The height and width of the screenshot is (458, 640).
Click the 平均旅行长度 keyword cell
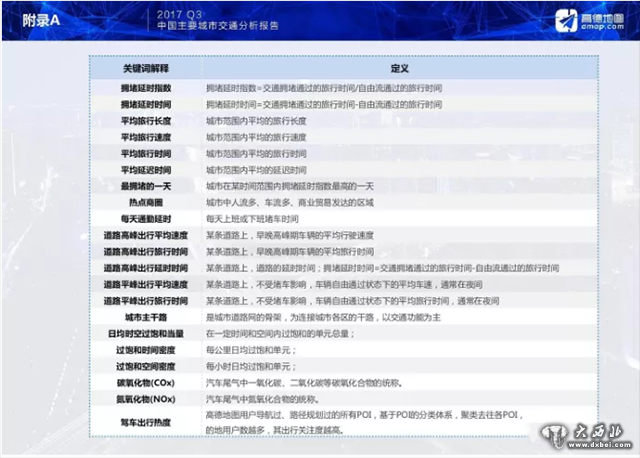click(x=146, y=120)
